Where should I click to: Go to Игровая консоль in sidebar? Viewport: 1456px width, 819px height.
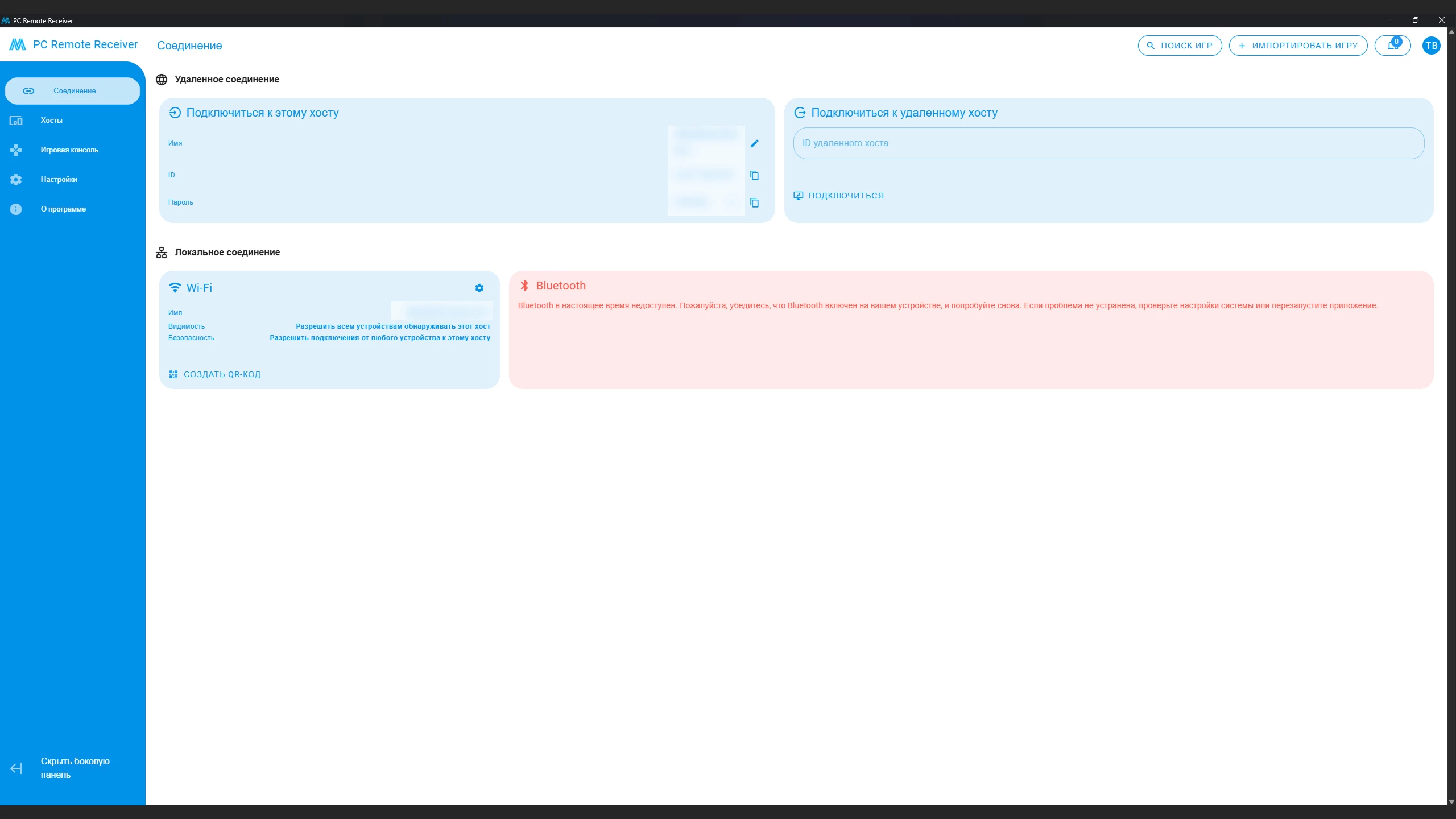point(69,150)
